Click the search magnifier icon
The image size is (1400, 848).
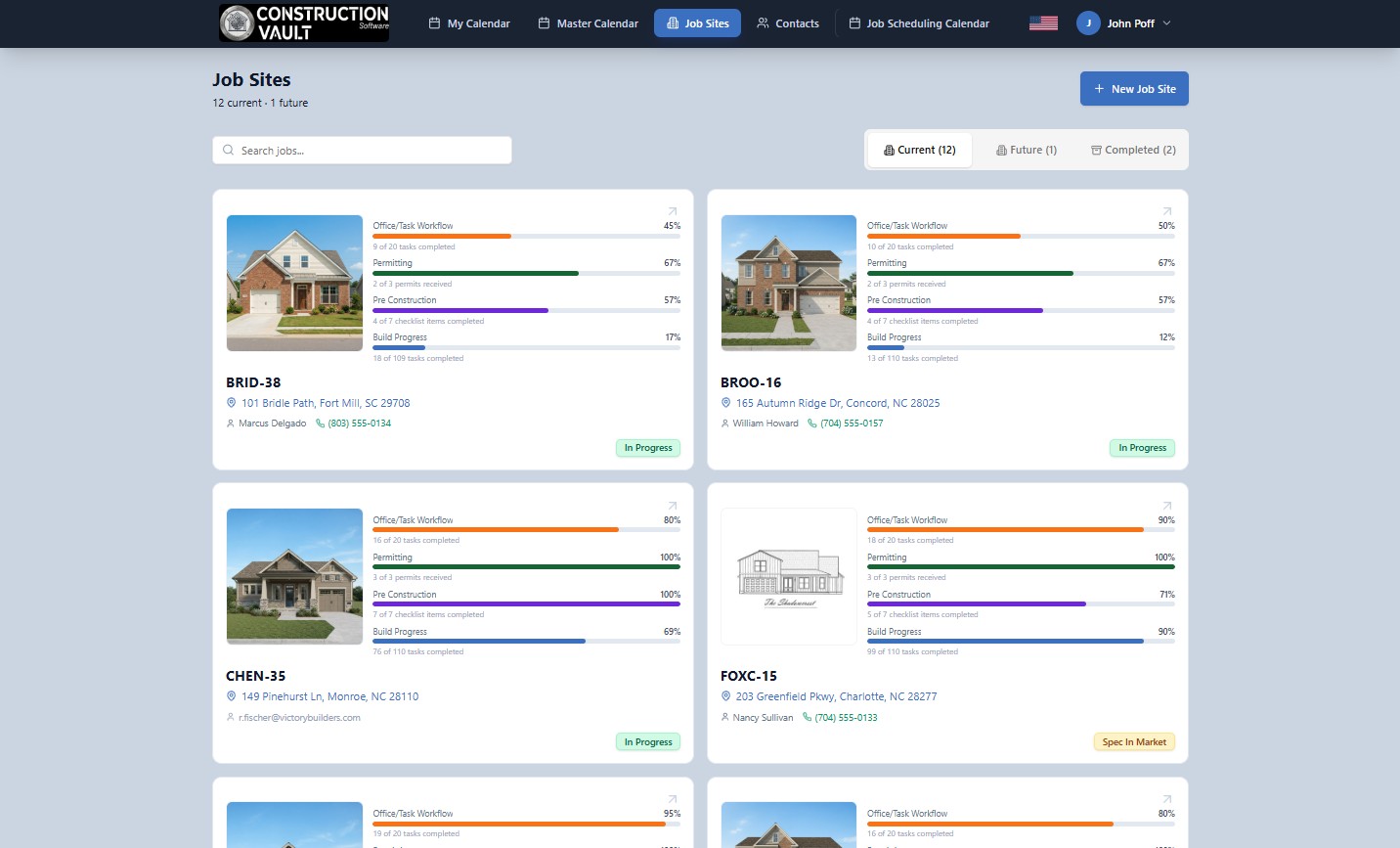point(229,151)
